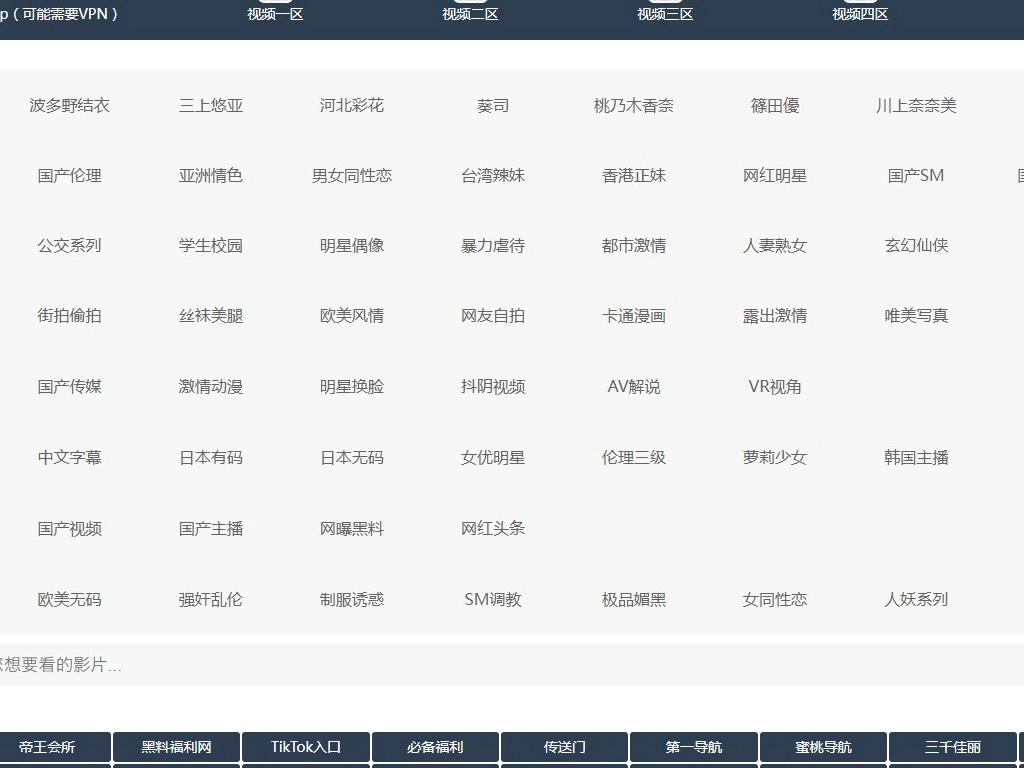Select the 视频三区 tab
This screenshot has height=768, width=1024.
[665, 14]
